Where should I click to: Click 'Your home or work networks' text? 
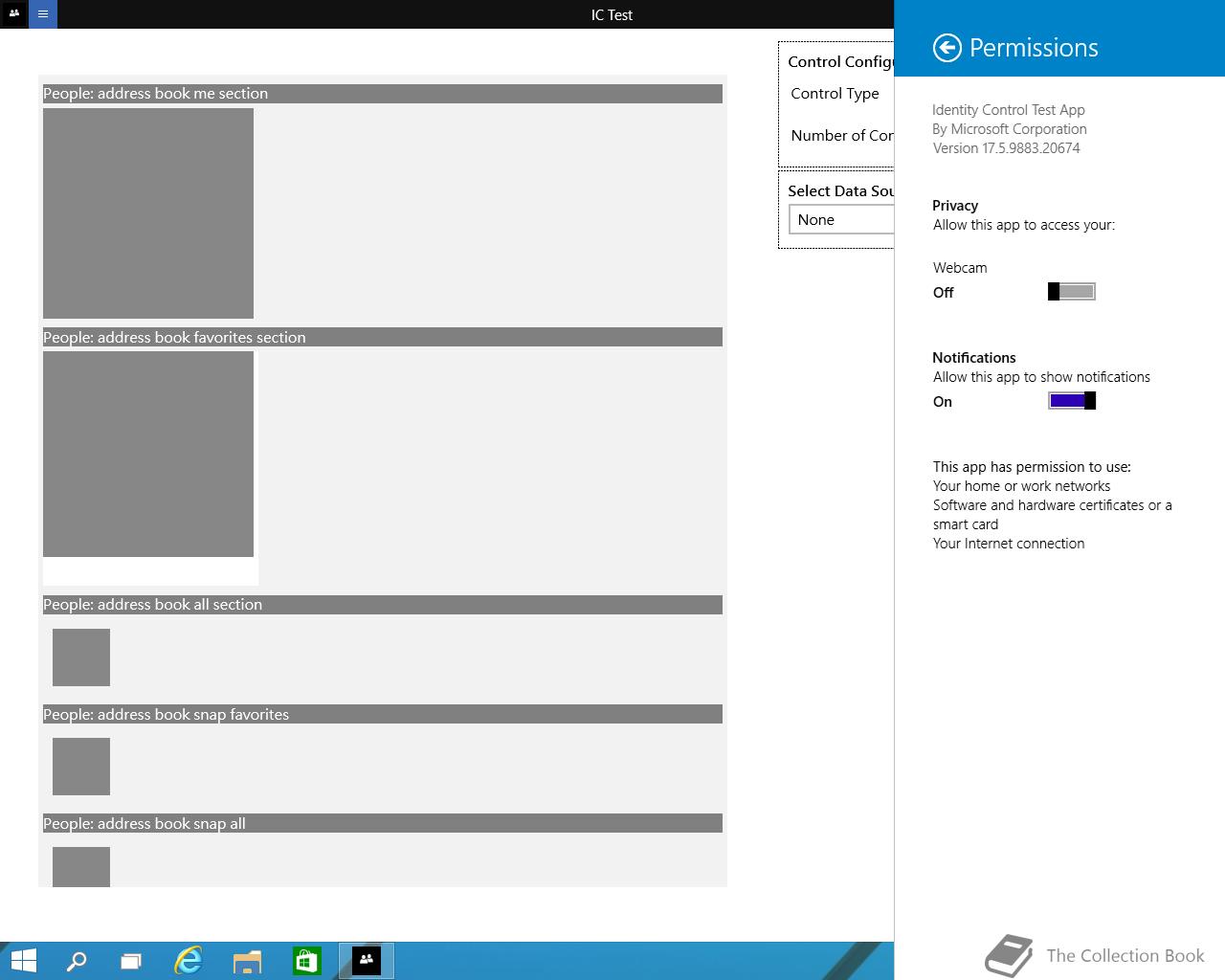click(x=1022, y=486)
